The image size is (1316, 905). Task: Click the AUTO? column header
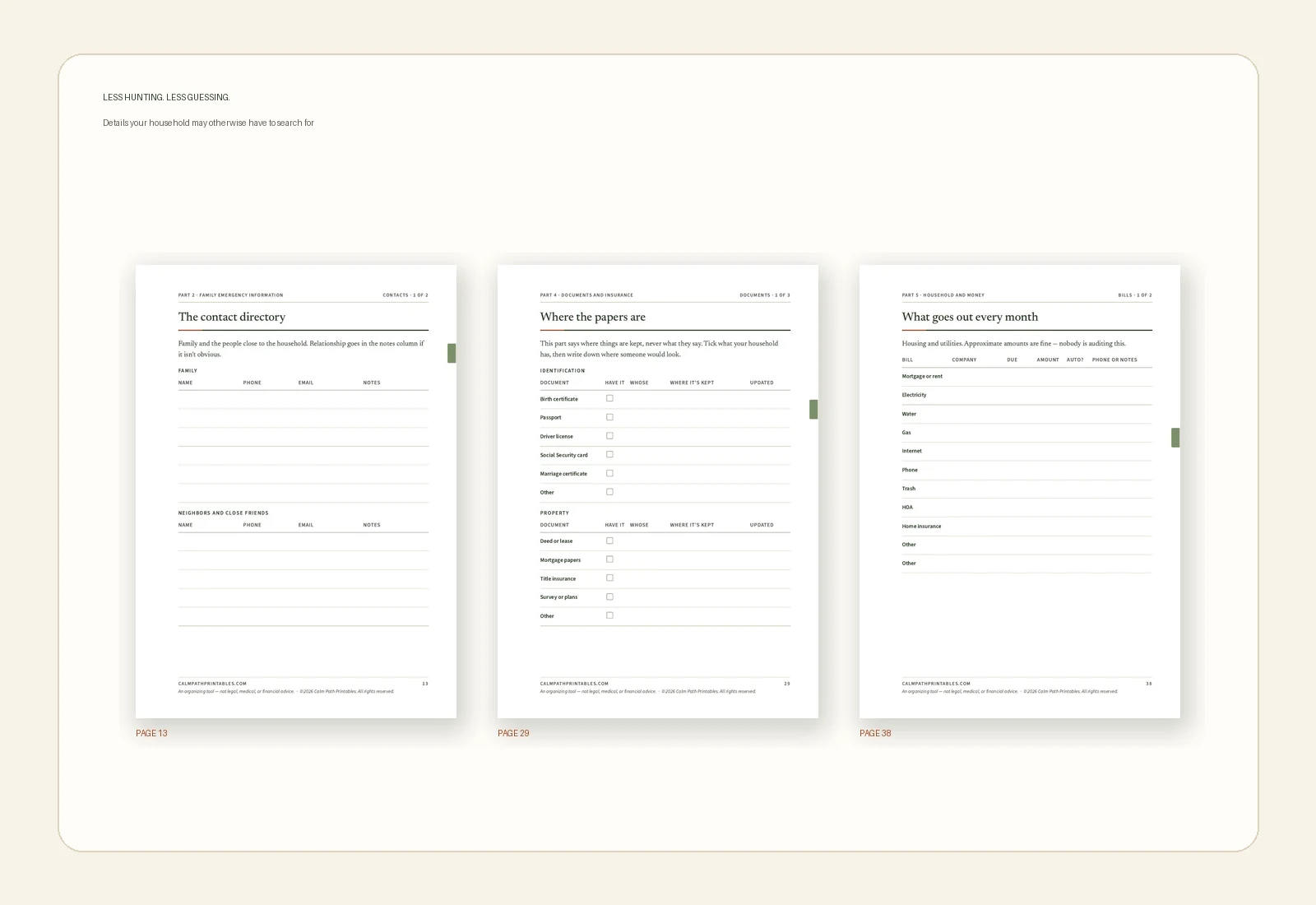[x=1075, y=360]
